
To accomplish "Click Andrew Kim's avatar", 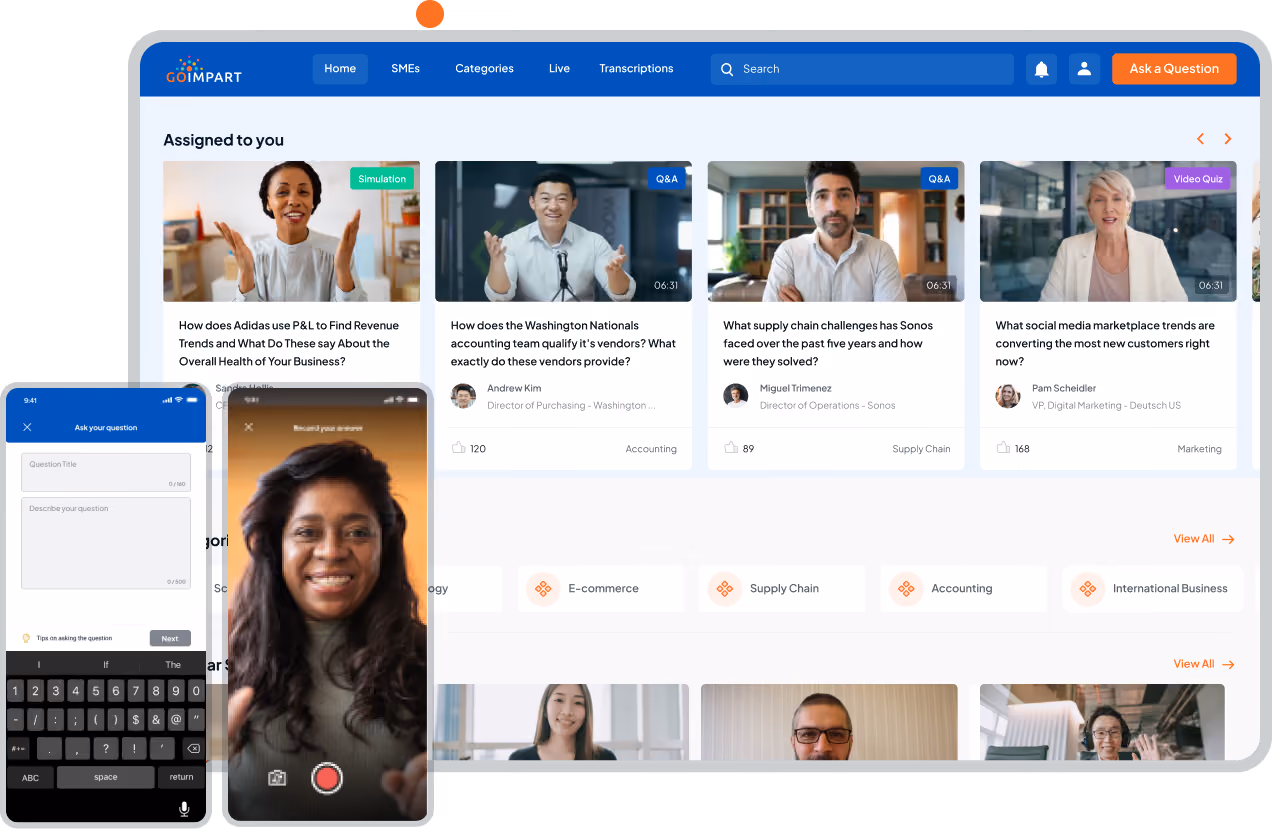I will click(463, 396).
